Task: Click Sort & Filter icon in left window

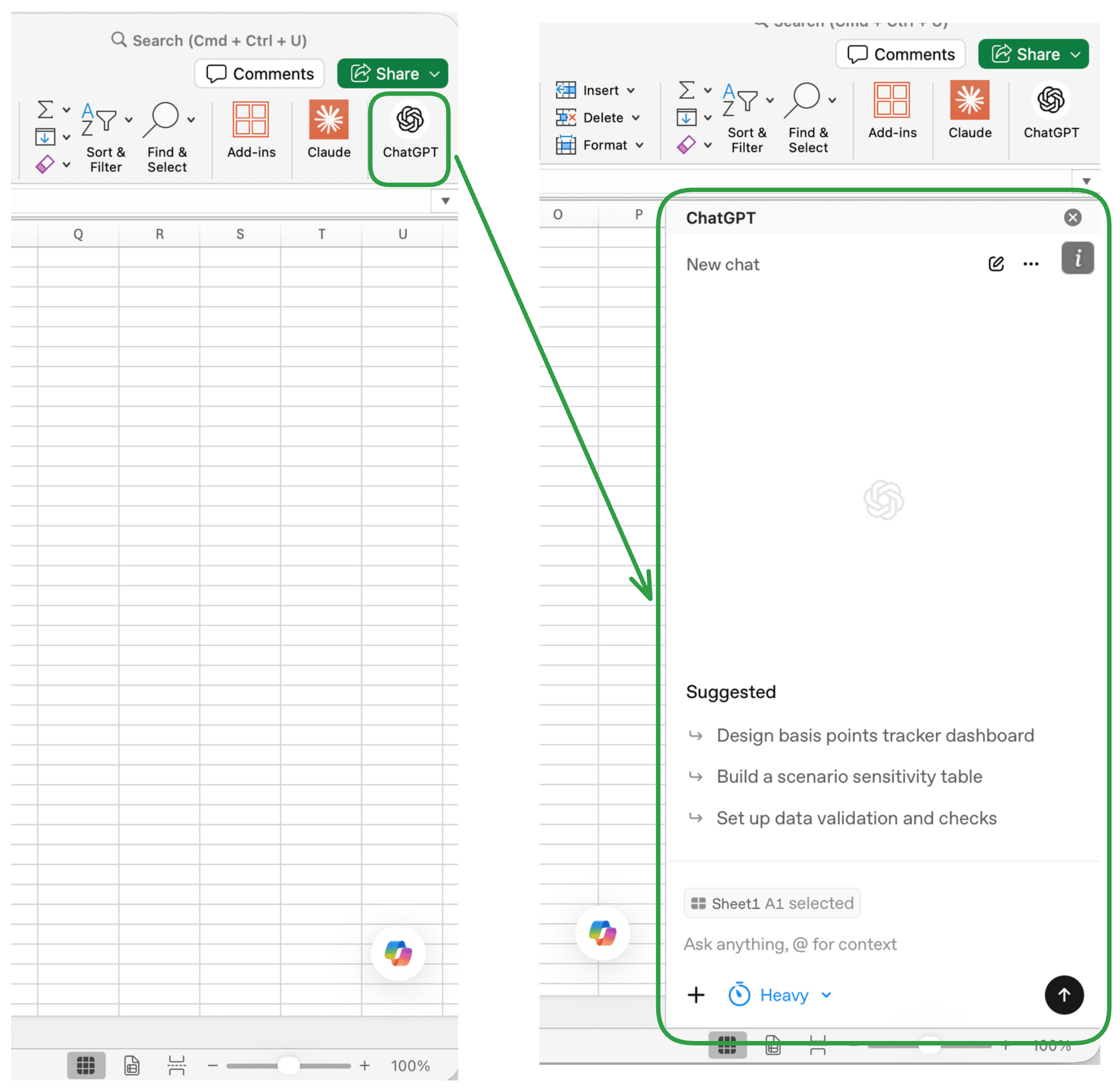Action: point(98,119)
